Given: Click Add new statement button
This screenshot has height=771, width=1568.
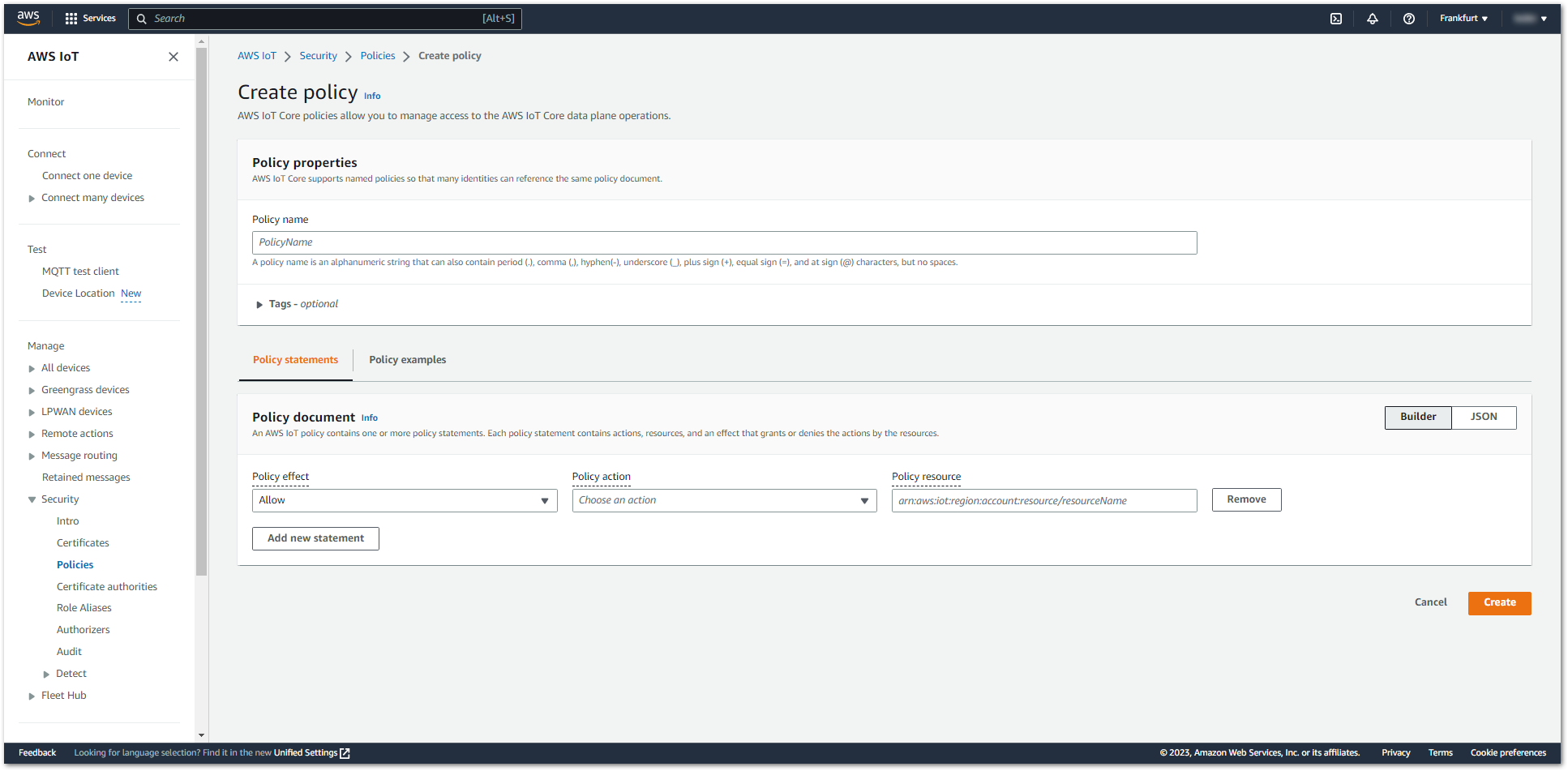Looking at the screenshot, I should pyautogui.click(x=315, y=538).
